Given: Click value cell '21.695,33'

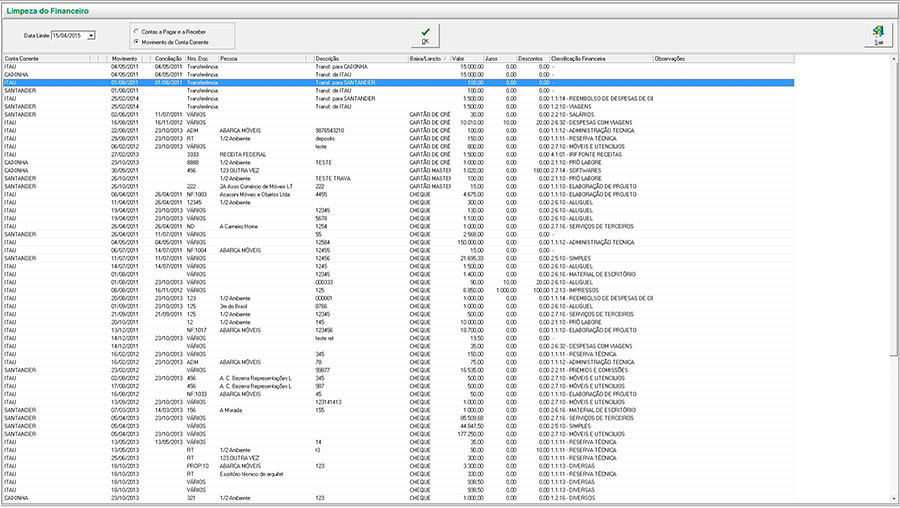Looking at the screenshot, I should click(472, 258).
